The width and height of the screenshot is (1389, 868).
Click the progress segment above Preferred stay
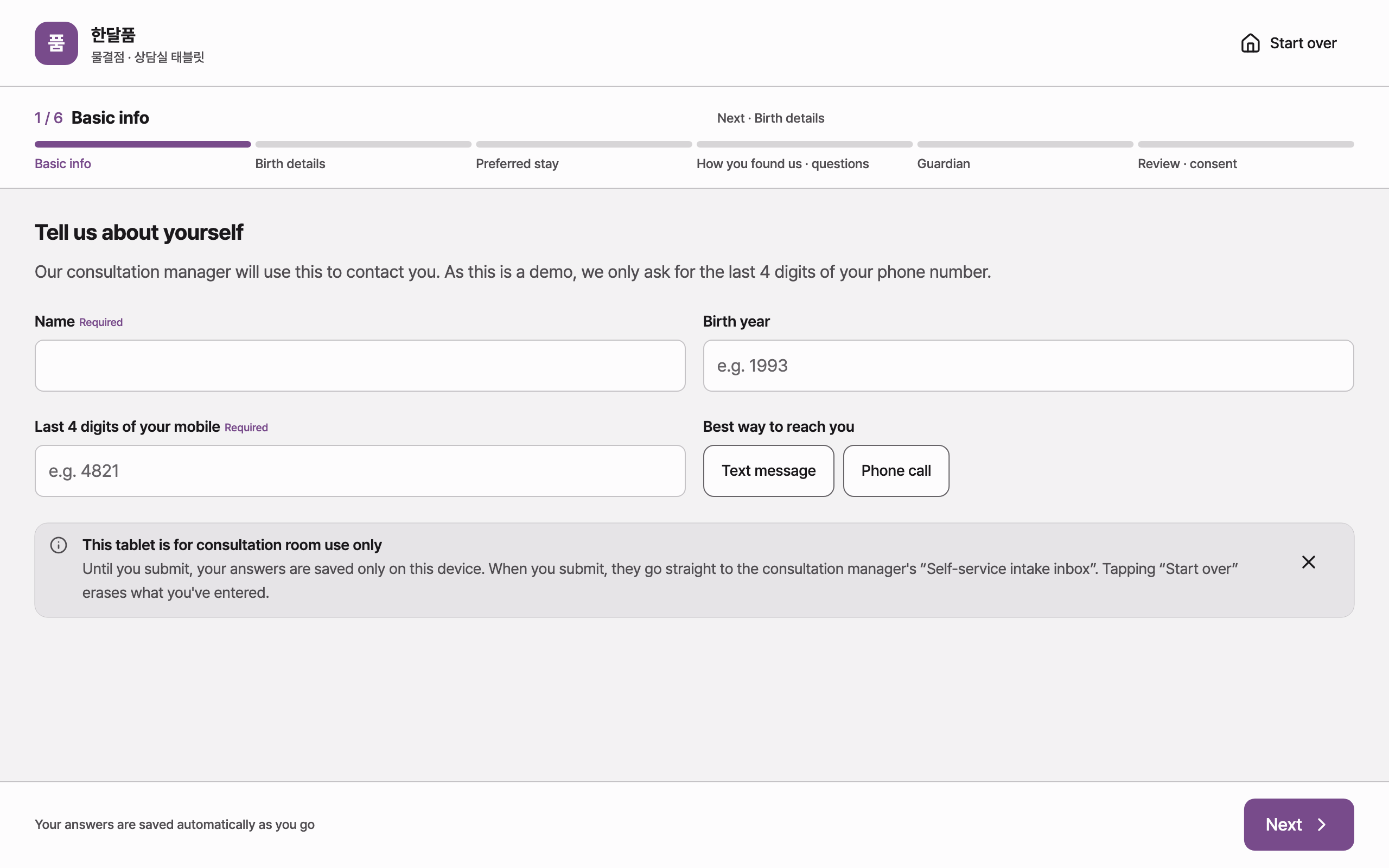coord(584,144)
